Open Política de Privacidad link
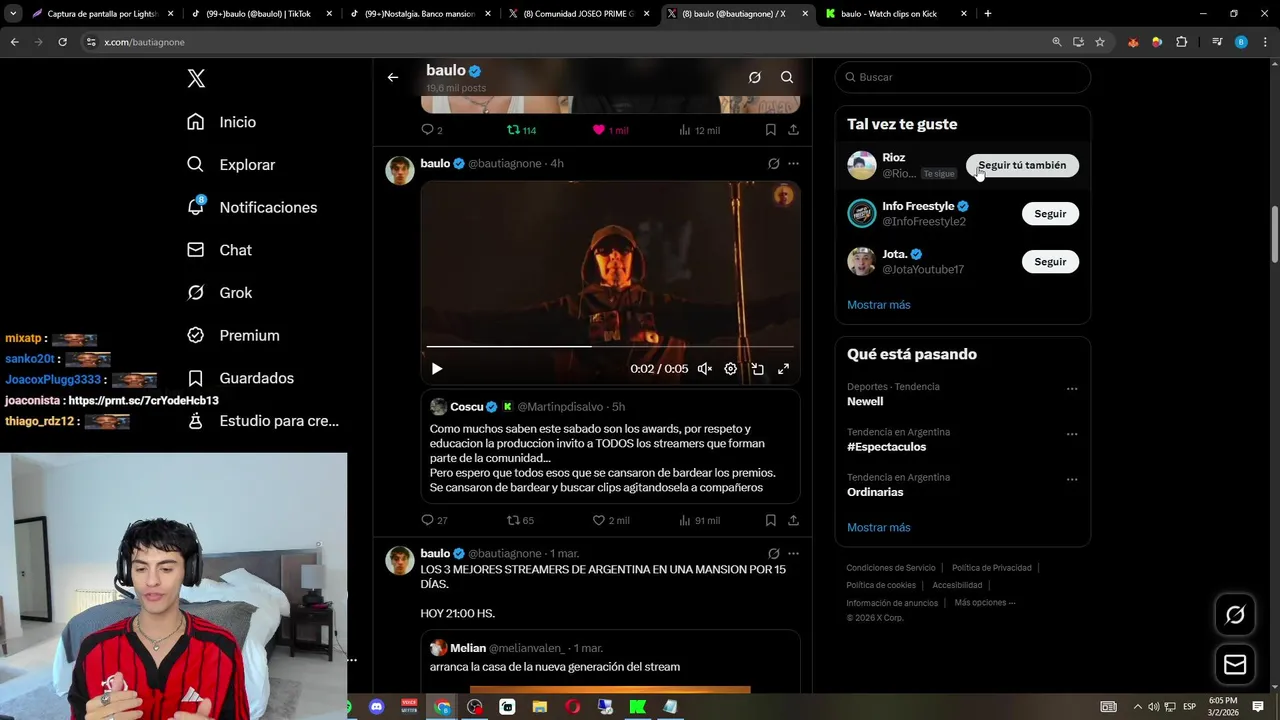Image resolution: width=1280 pixels, height=720 pixels. click(991, 568)
